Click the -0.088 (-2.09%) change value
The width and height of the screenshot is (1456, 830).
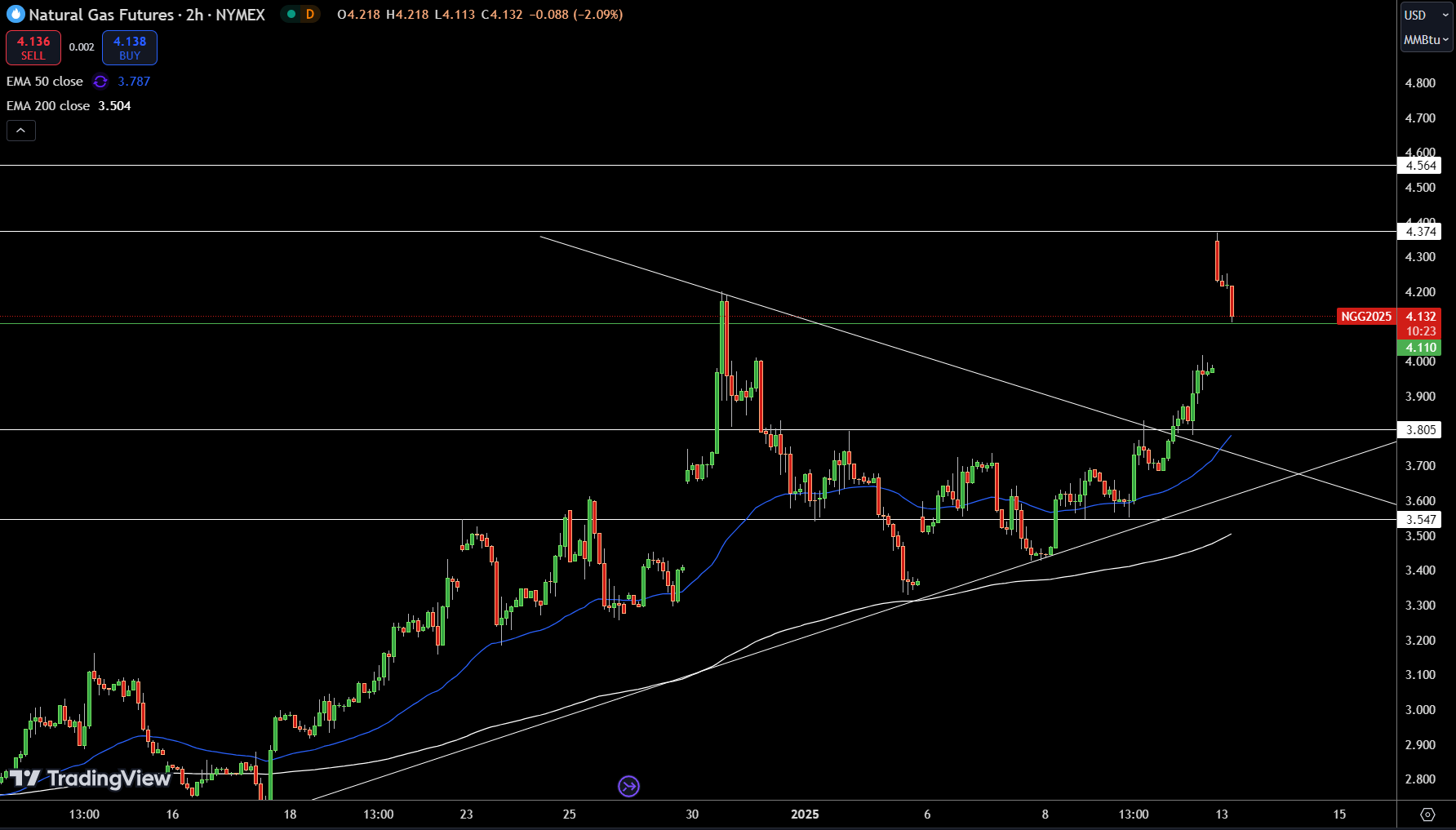[x=575, y=15]
